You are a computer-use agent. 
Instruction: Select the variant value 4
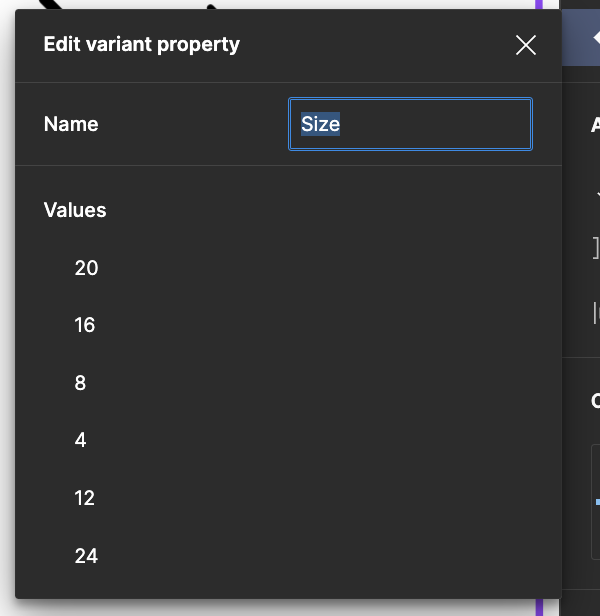coord(80,440)
